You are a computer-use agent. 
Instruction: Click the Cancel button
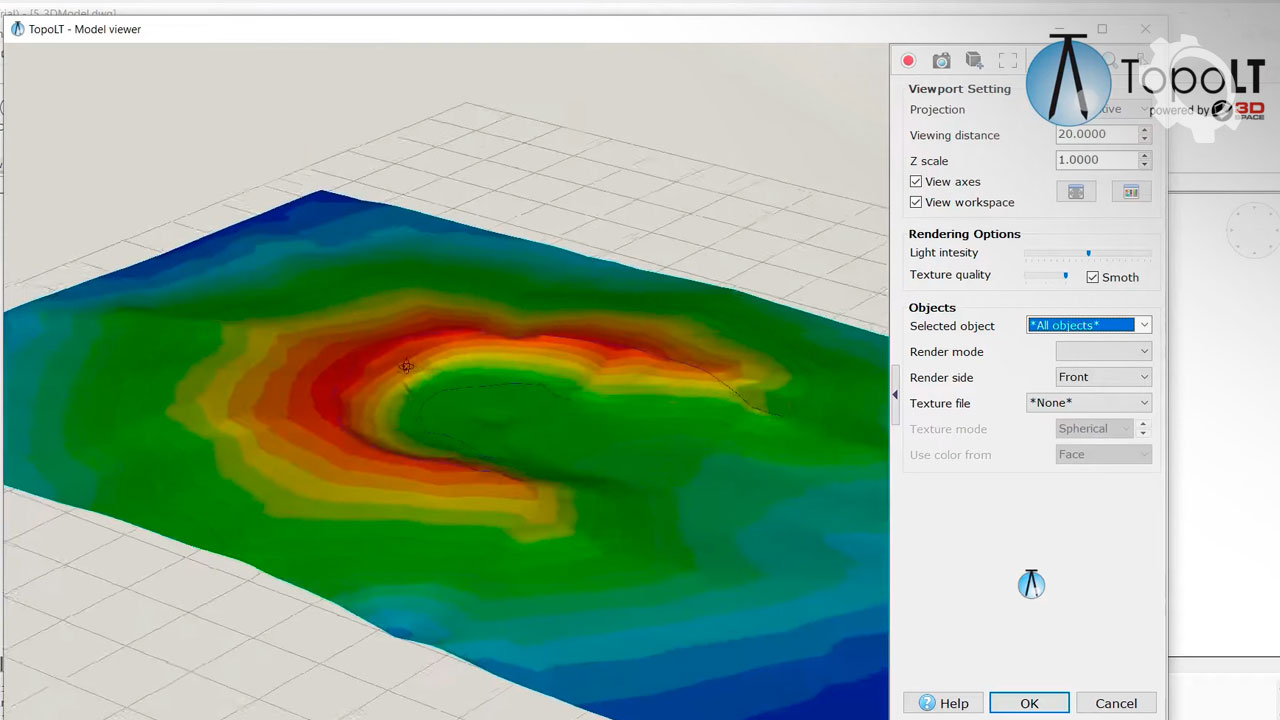[x=1116, y=703]
